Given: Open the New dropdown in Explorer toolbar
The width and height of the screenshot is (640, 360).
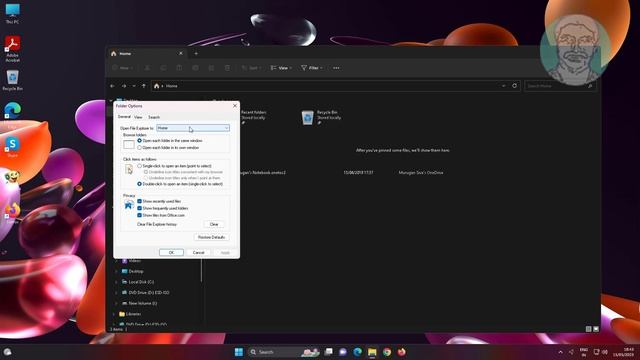Looking at the screenshot, I should pyautogui.click(x=123, y=68).
